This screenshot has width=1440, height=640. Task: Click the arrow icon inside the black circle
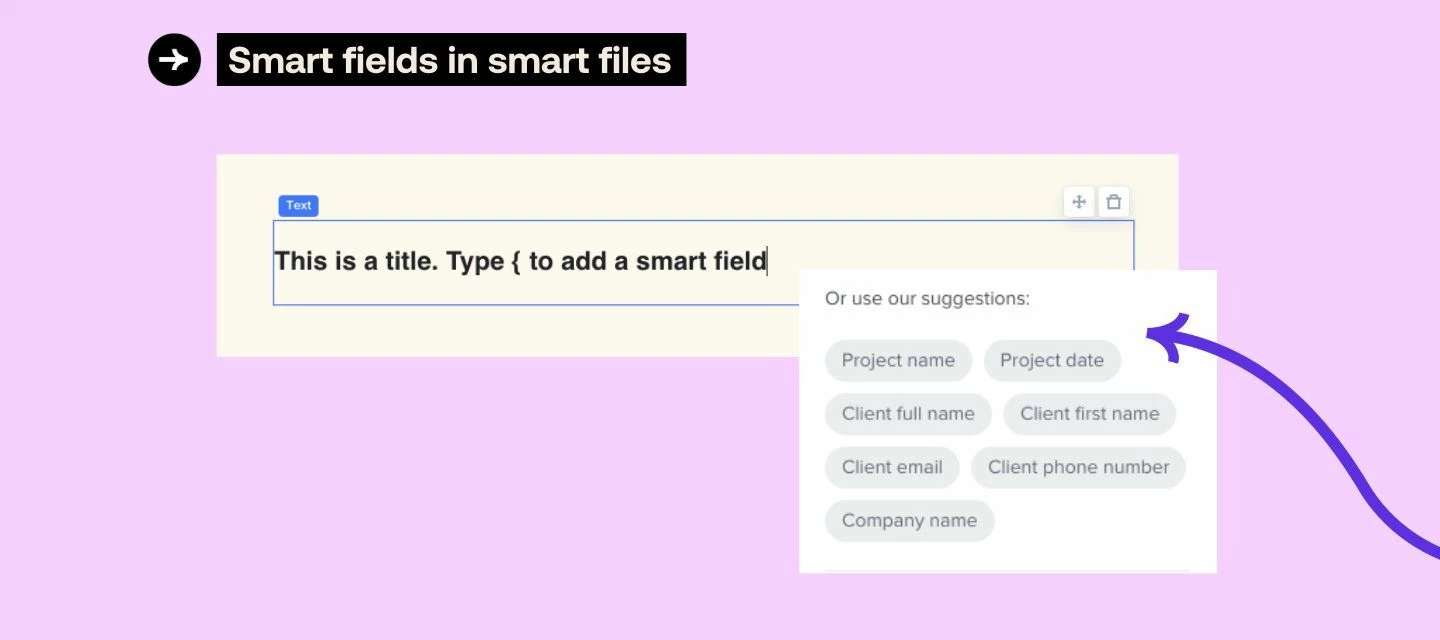click(174, 59)
